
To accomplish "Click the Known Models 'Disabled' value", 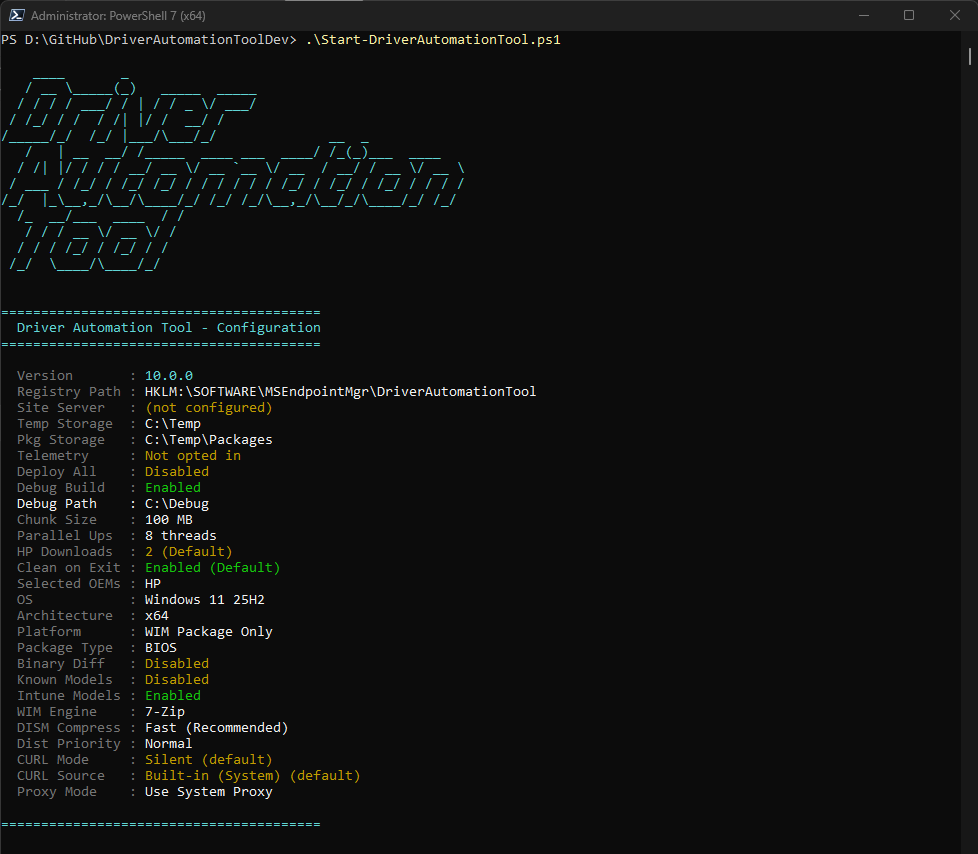I will coord(177,680).
